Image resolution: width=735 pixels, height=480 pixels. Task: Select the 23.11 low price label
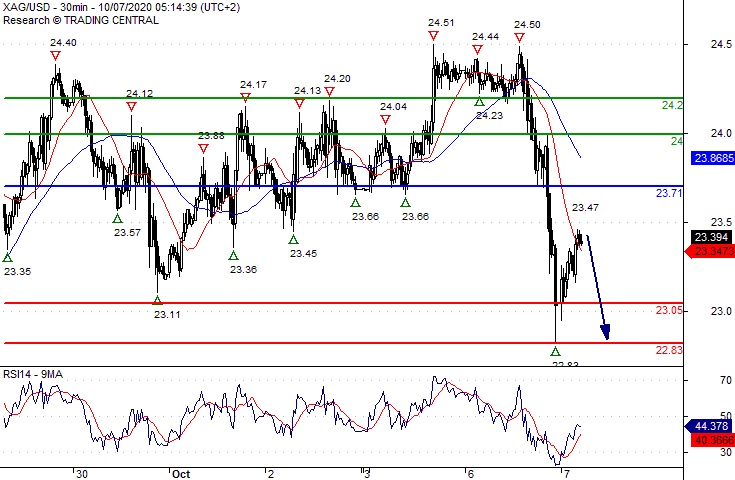point(167,315)
